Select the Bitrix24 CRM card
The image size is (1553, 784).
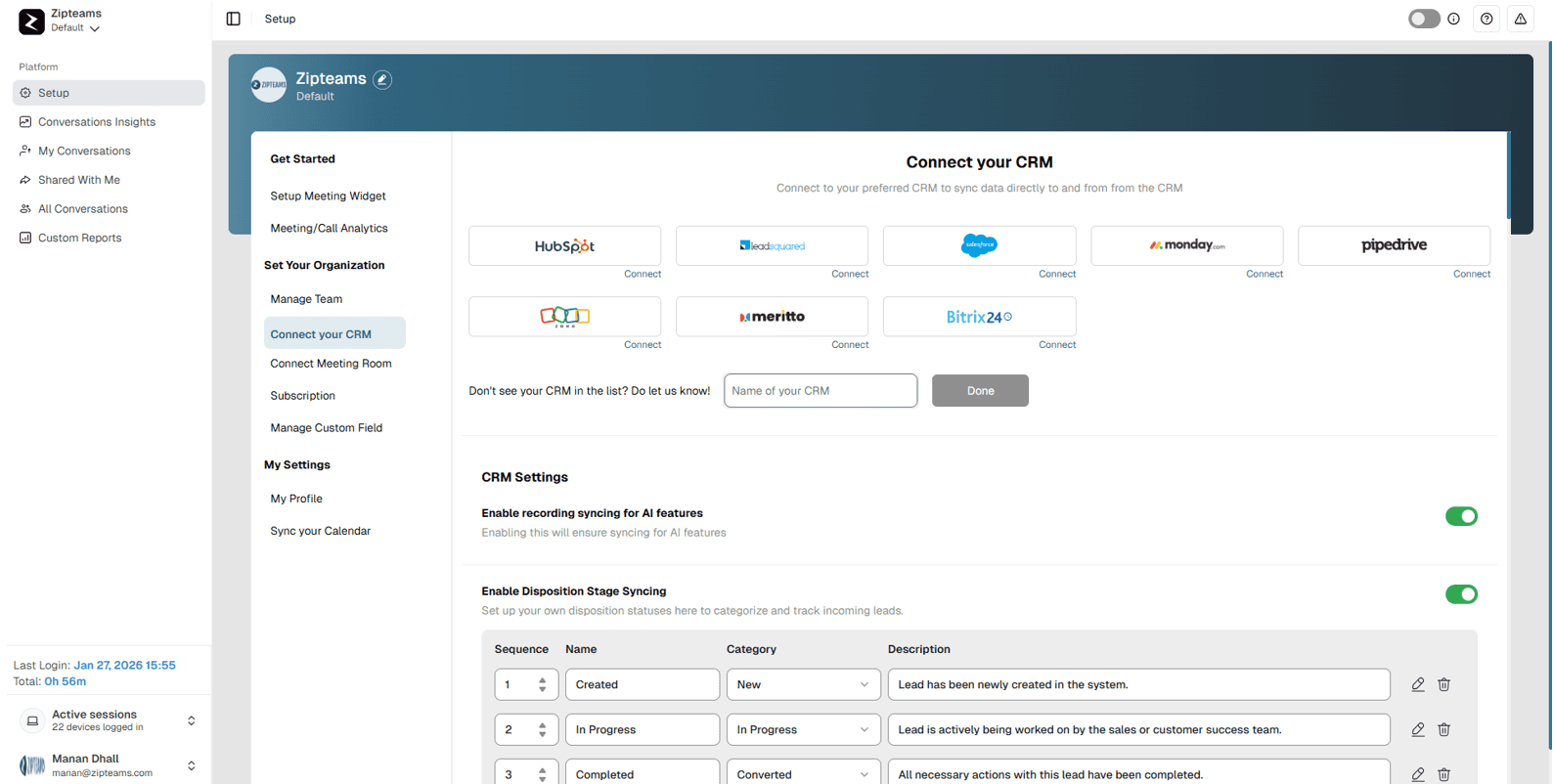(x=979, y=317)
